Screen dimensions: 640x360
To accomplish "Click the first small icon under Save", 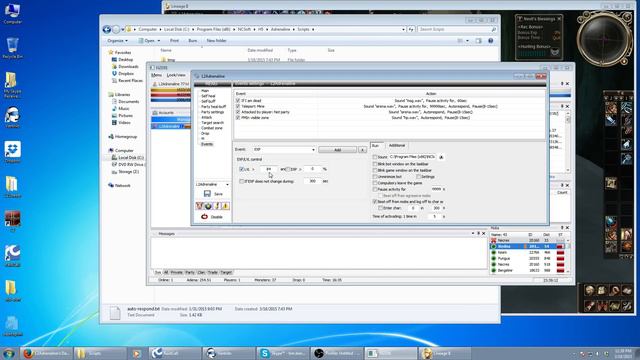I will pyautogui.click(x=200, y=206).
